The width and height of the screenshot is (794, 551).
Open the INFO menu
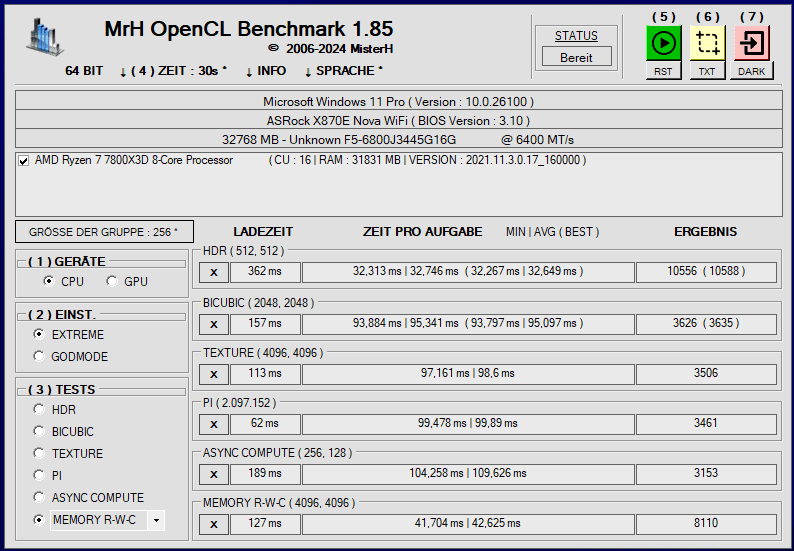[266, 71]
